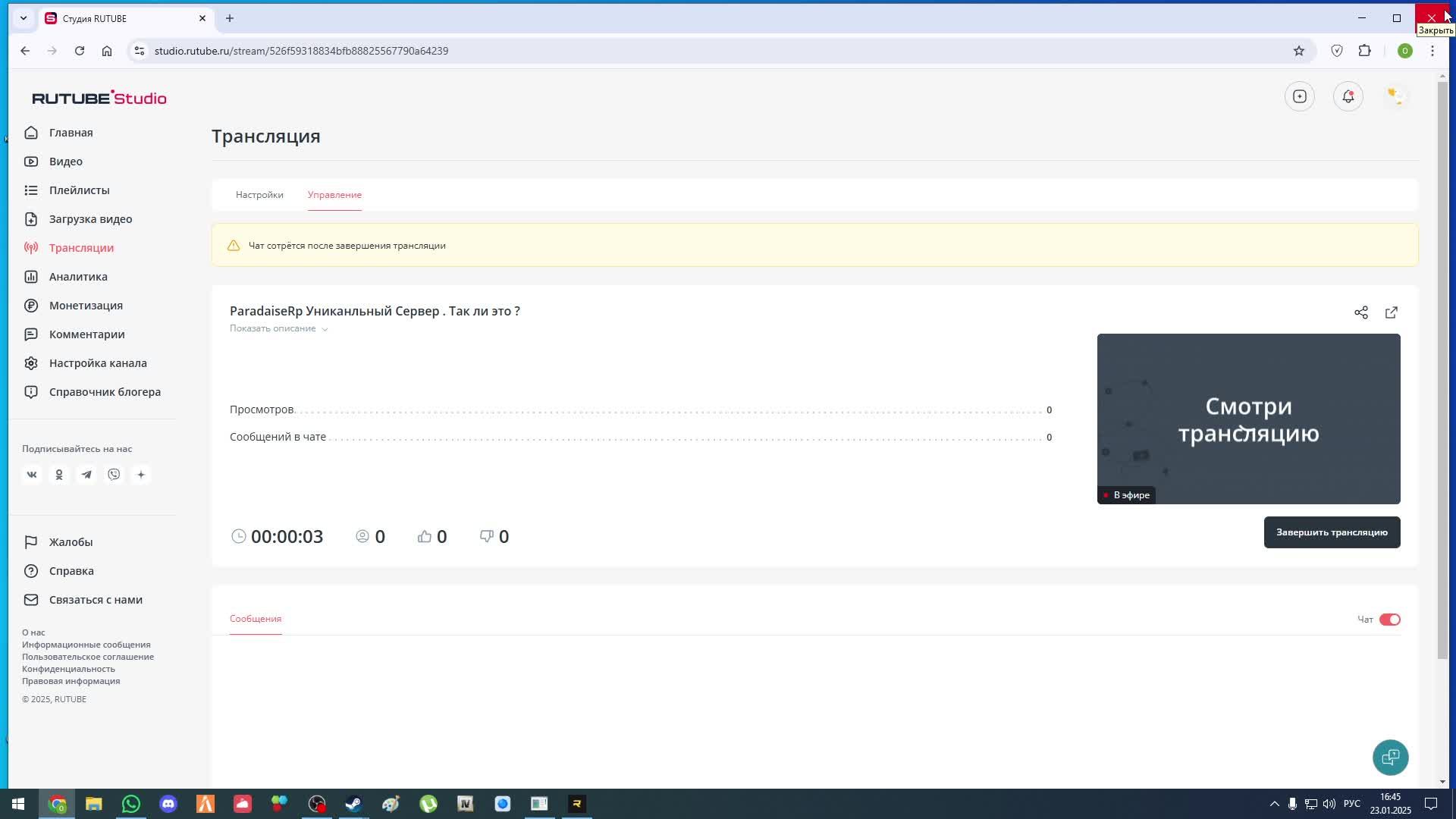Viewport: 1456px width, 819px height.
Task: Select the Управление tab
Action: click(x=334, y=195)
